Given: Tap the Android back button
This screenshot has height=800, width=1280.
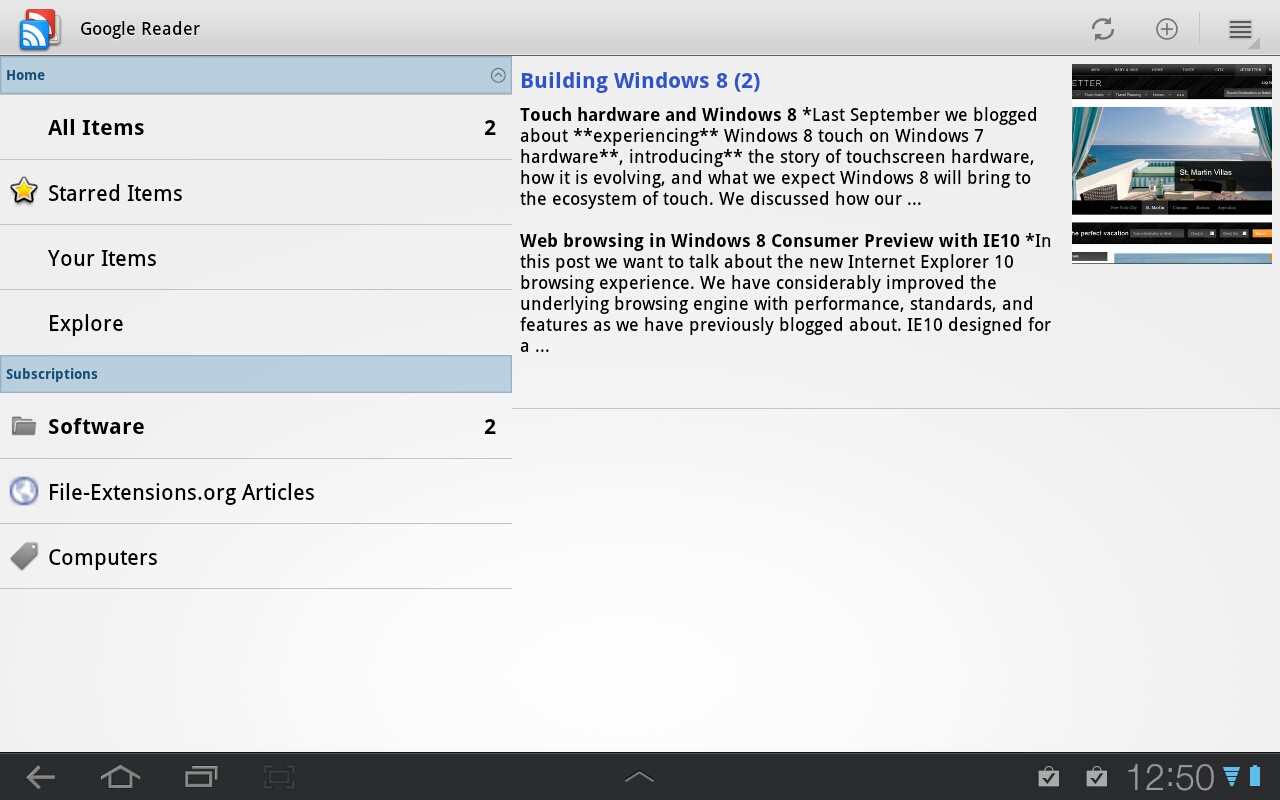Looking at the screenshot, I should coord(40,777).
